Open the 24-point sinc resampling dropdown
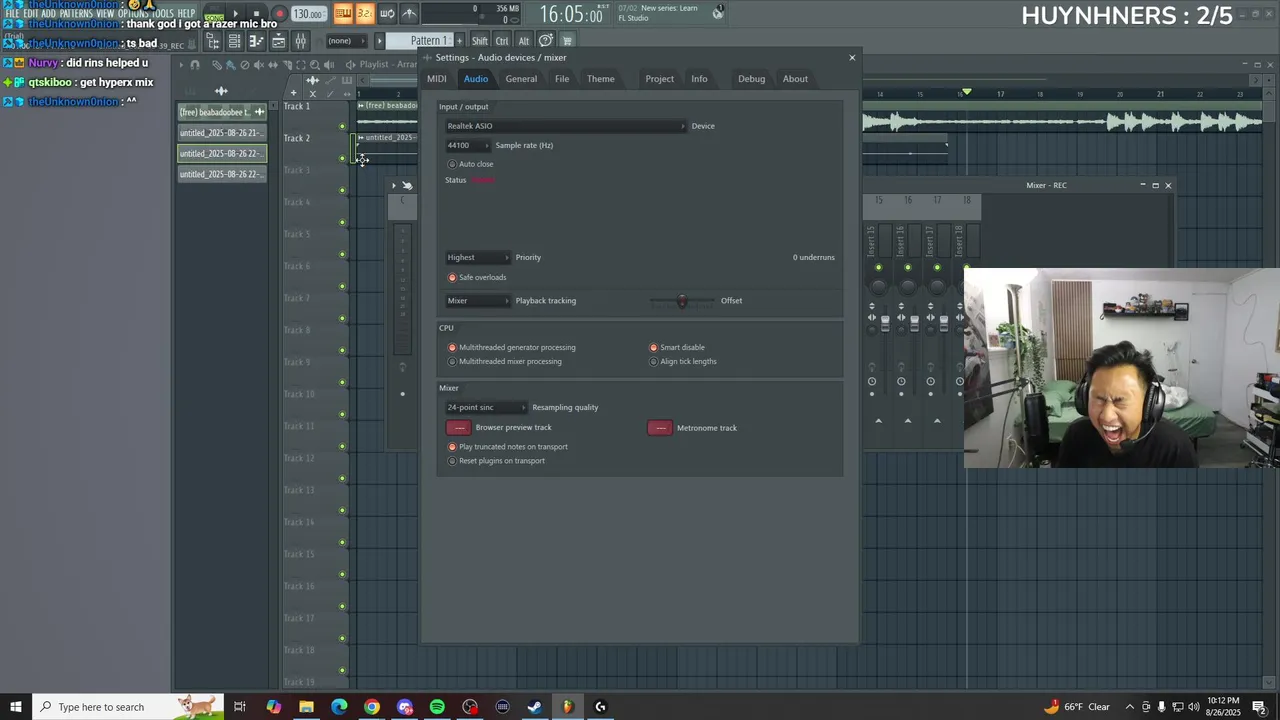The image size is (1280, 720). pyautogui.click(x=486, y=407)
